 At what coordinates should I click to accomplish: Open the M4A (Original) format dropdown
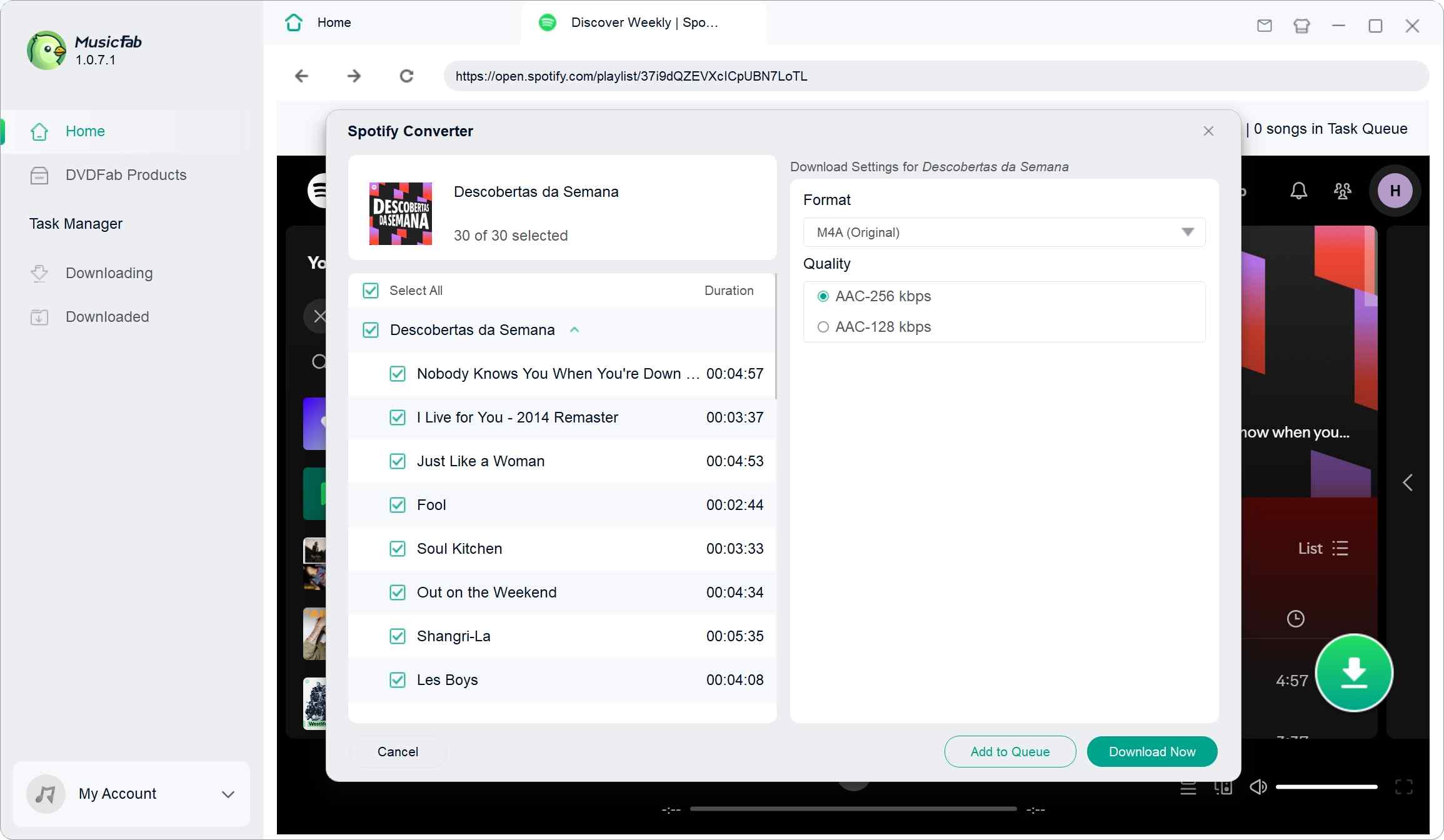tap(1004, 232)
